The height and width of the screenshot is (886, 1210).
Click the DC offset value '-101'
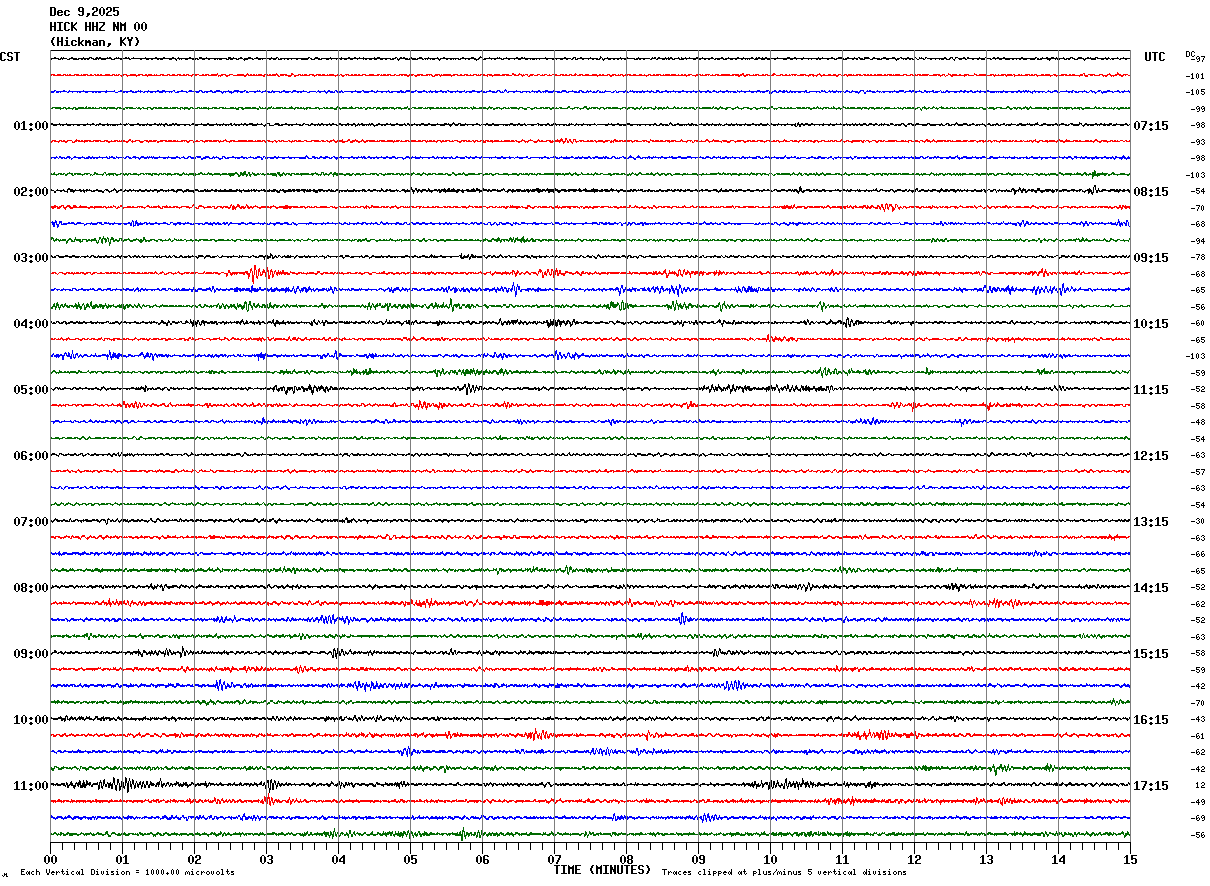(1196, 76)
